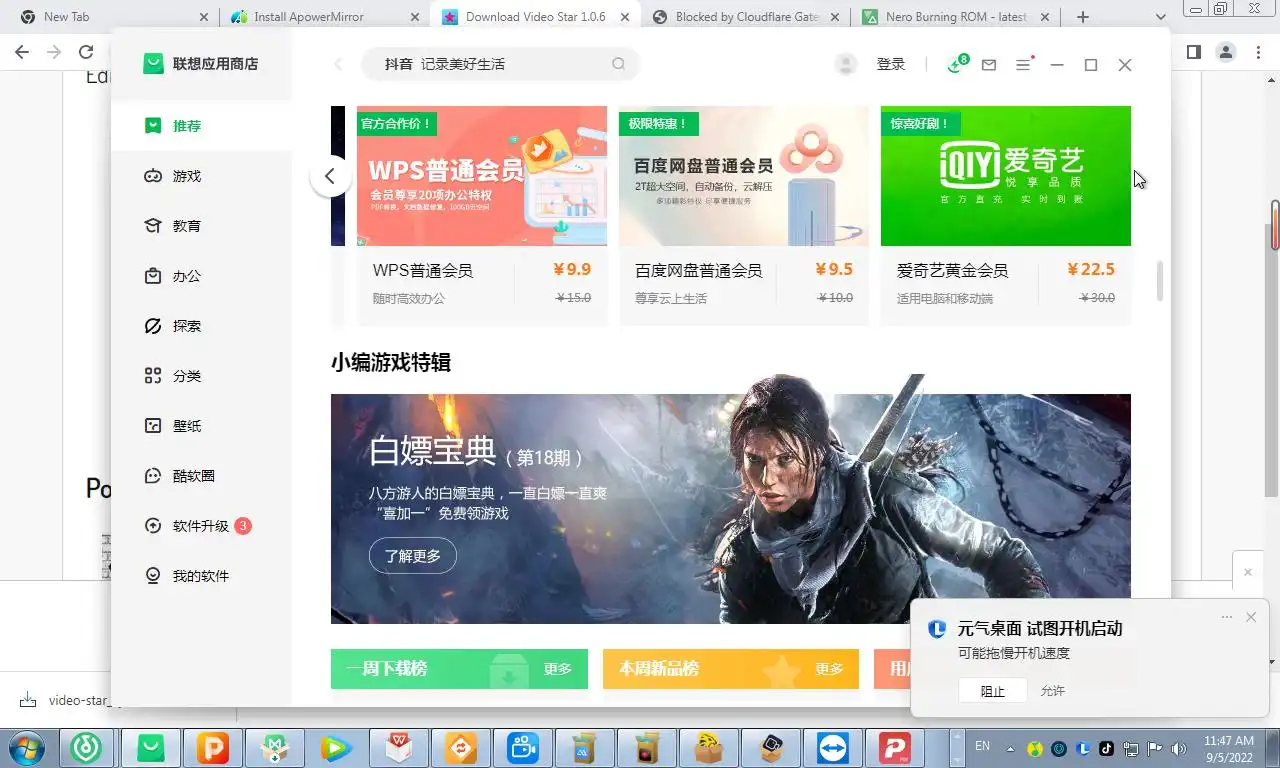The height and width of the screenshot is (768, 1280).
Task: Show hidden system tray icons arrow
Action: point(1010,748)
